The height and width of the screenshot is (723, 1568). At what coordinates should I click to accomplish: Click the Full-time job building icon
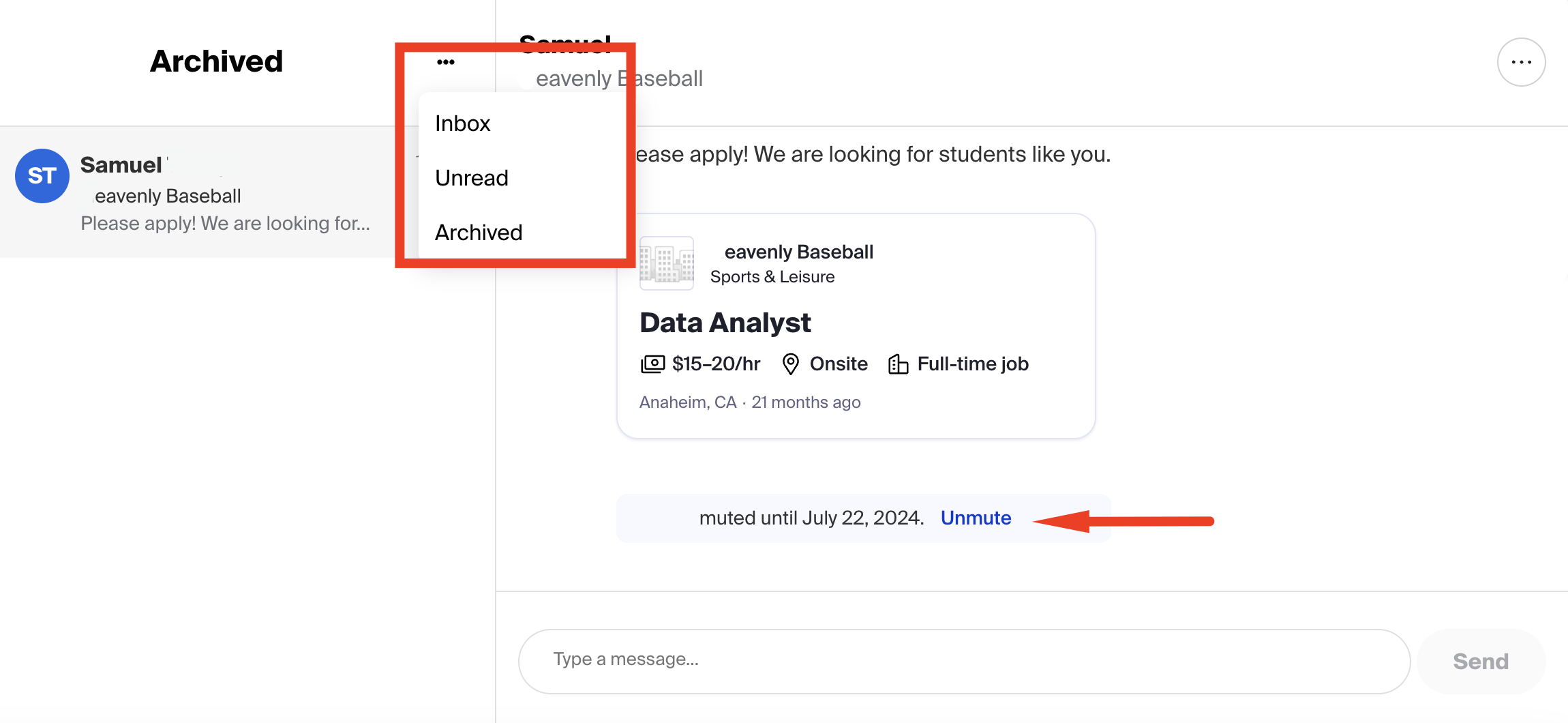coord(899,364)
